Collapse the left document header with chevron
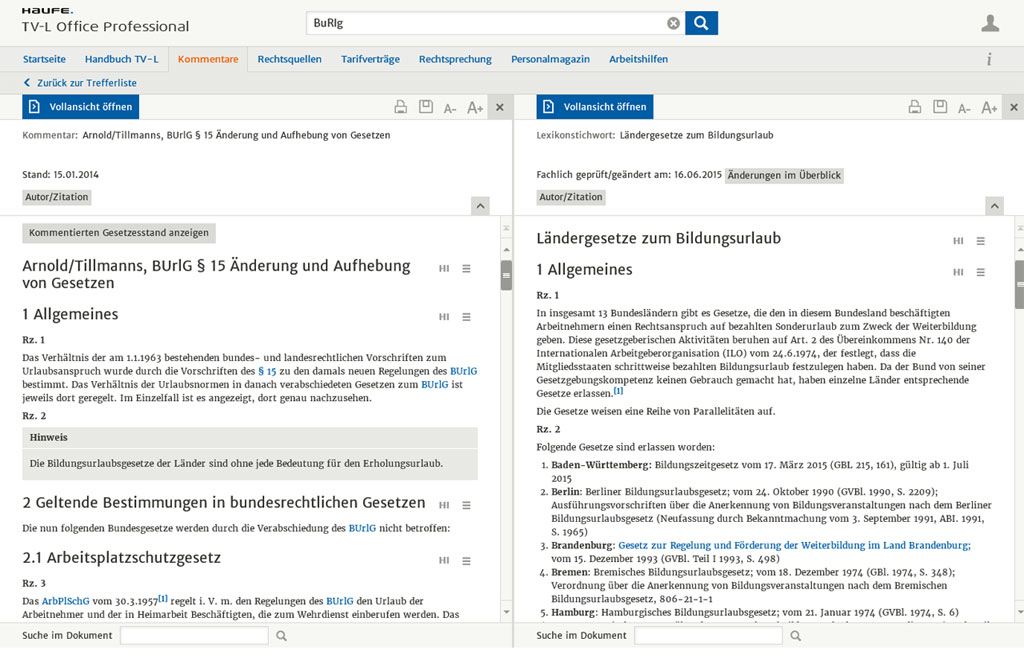1024x670 pixels. point(480,206)
